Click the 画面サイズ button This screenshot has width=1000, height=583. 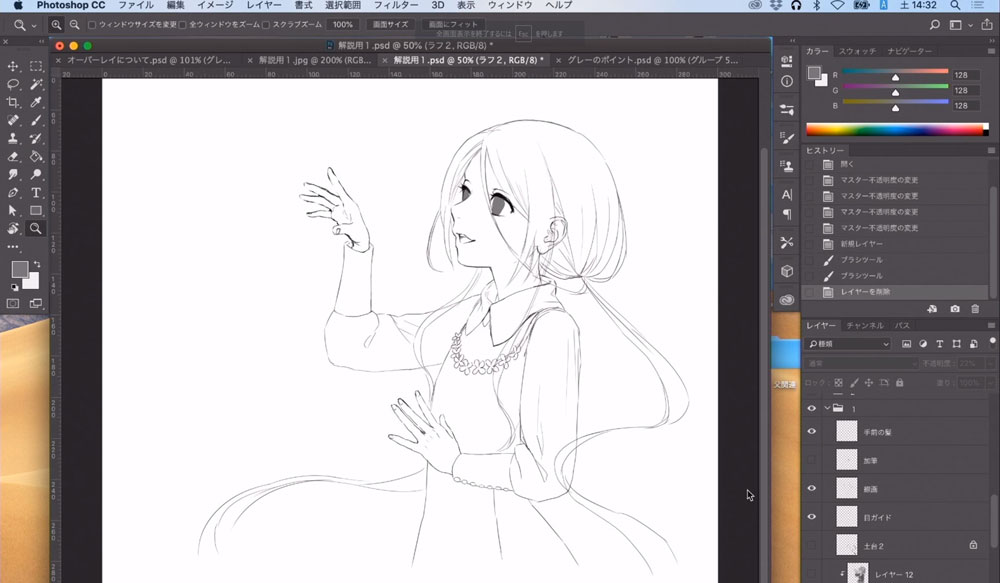click(389, 24)
